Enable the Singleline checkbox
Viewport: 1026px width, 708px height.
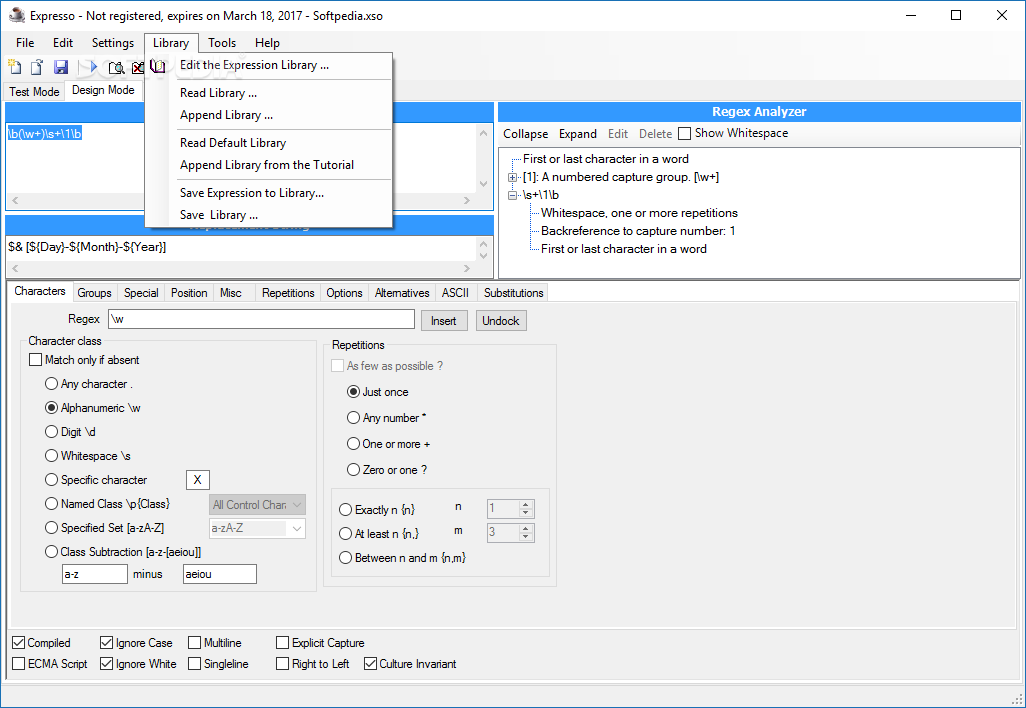click(194, 664)
